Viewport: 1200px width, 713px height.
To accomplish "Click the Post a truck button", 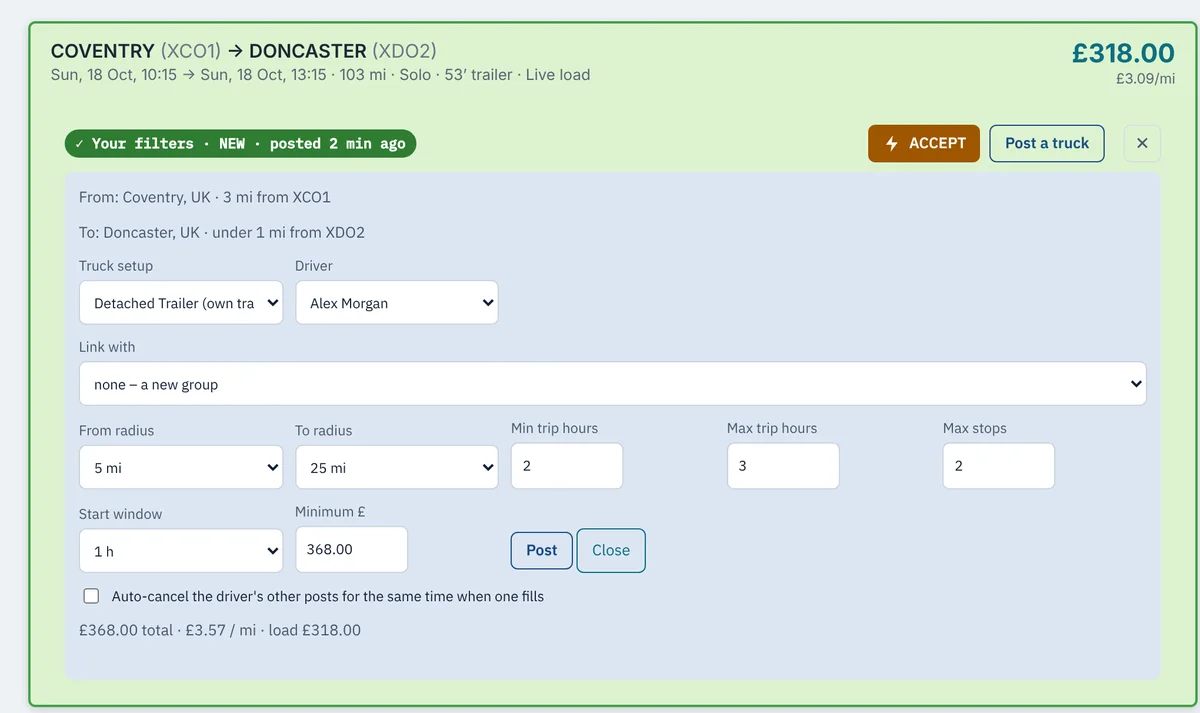I will [1047, 143].
